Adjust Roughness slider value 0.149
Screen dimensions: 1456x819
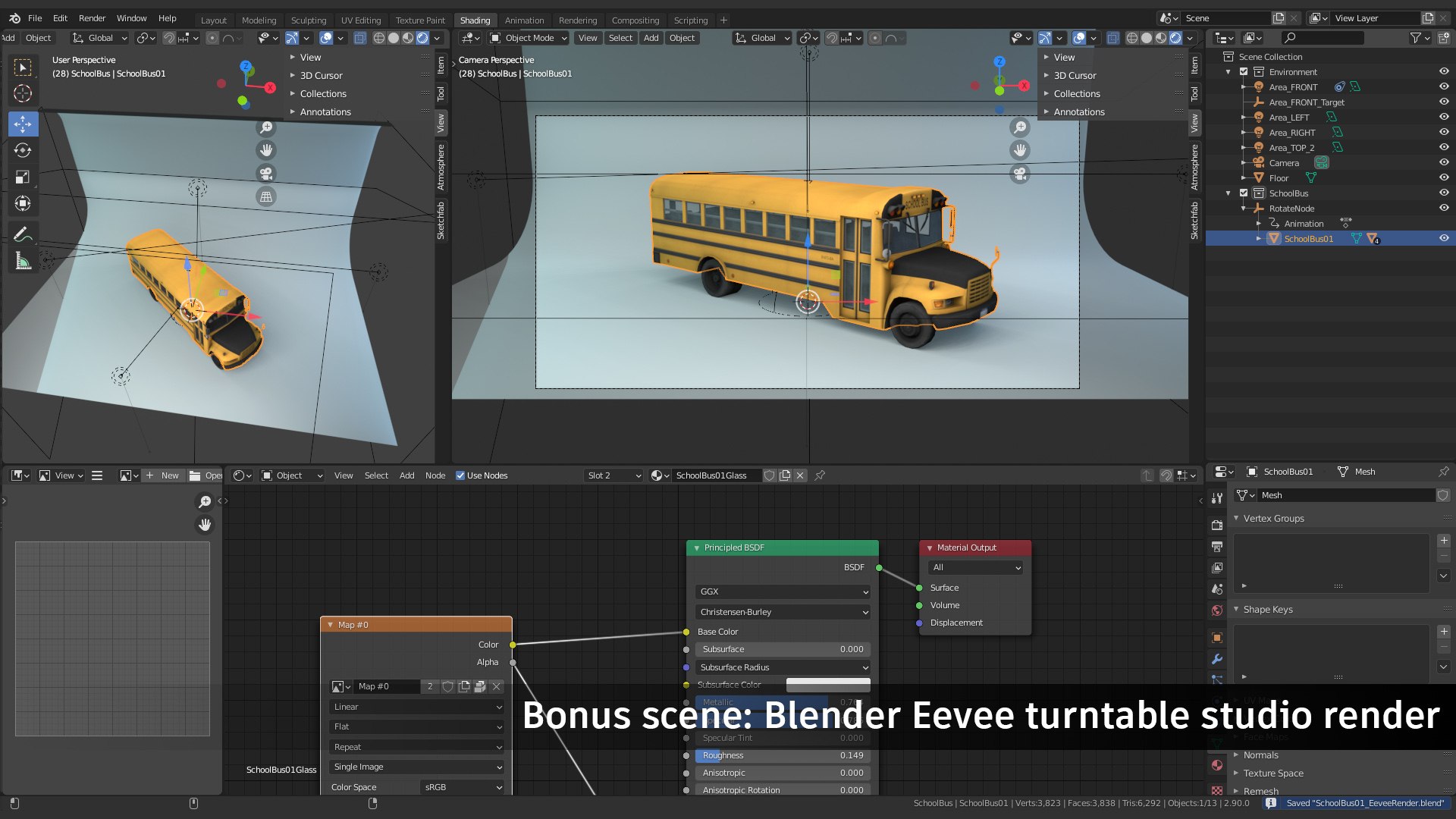pyautogui.click(x=783, y=755)
